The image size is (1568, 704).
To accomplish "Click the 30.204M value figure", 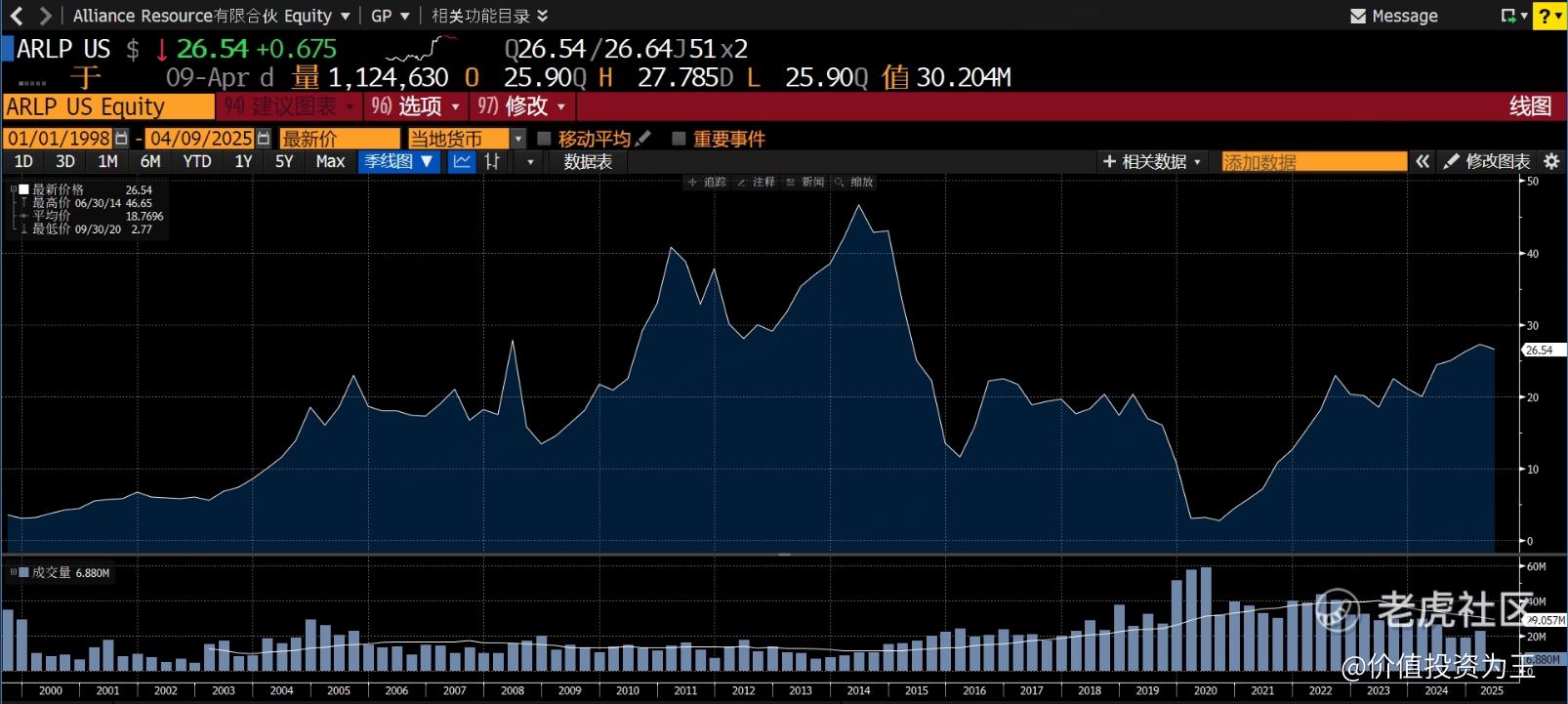I will pos(963,77).
